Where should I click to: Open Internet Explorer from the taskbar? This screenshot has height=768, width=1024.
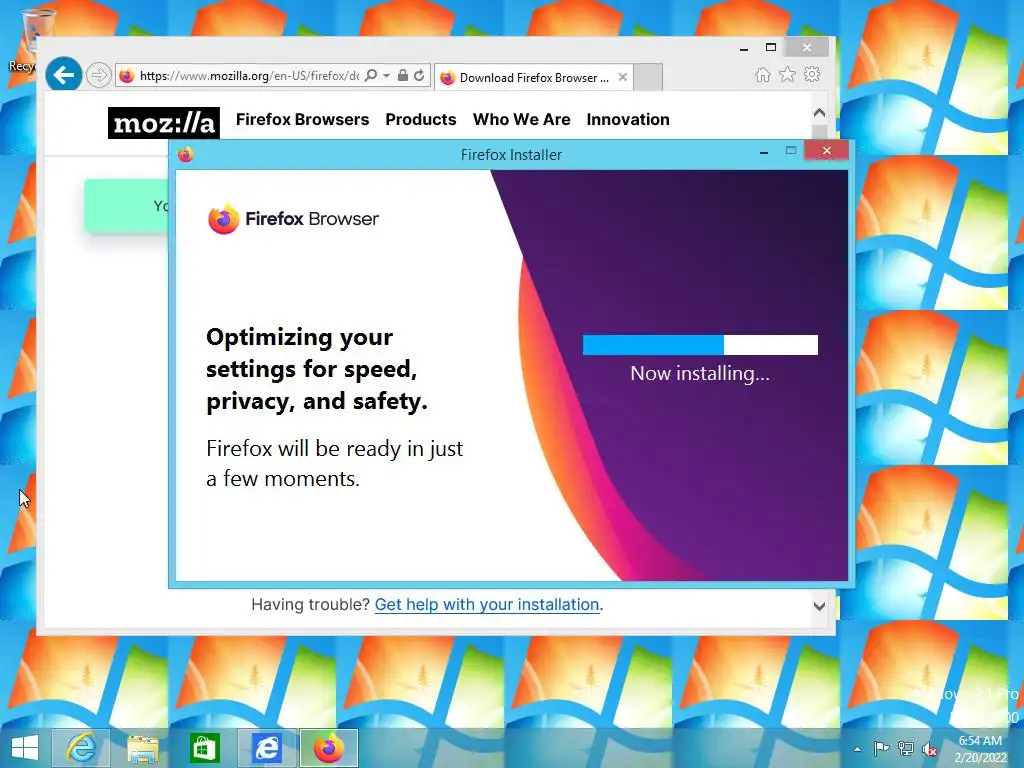(x=81, y=748)
